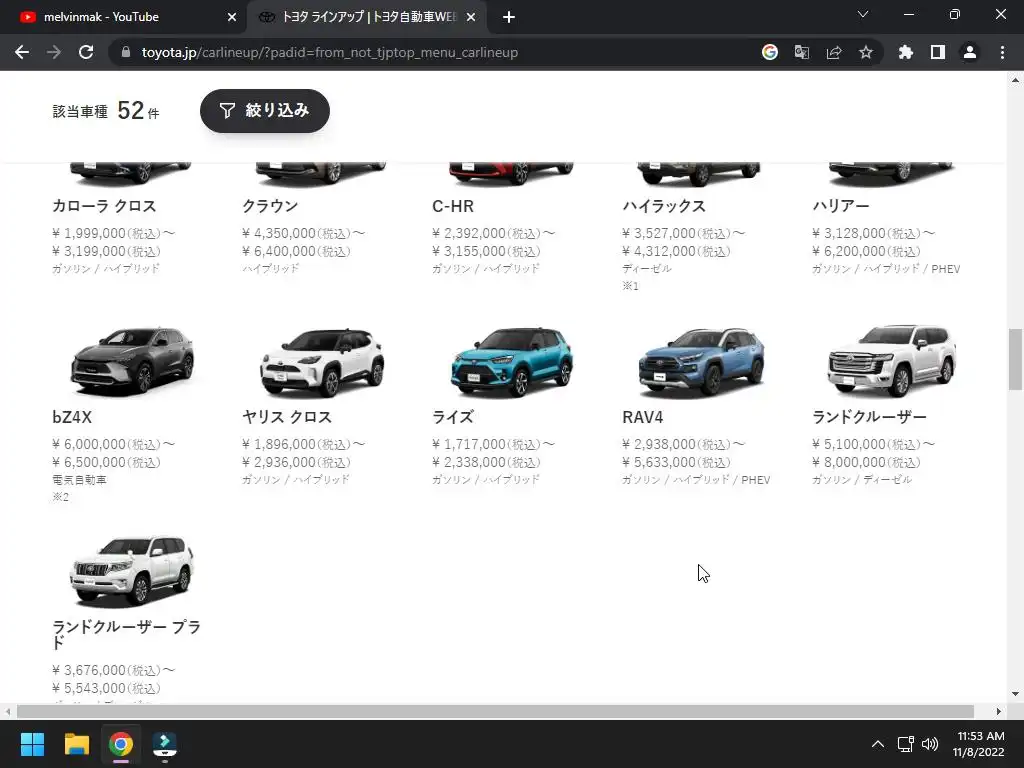Click the blue ライズ car image

point(512,362)
